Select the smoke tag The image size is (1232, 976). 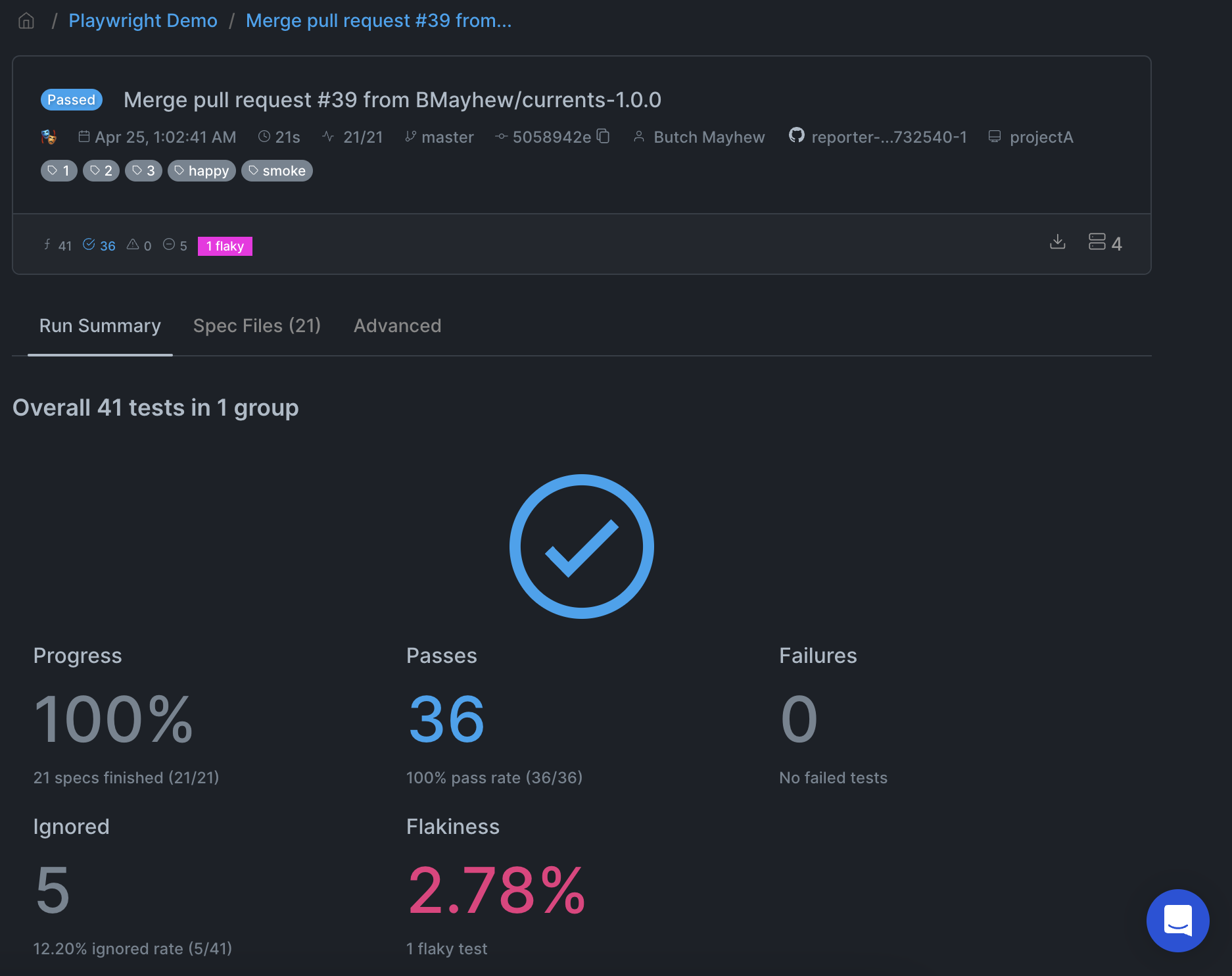pos(277,170)
